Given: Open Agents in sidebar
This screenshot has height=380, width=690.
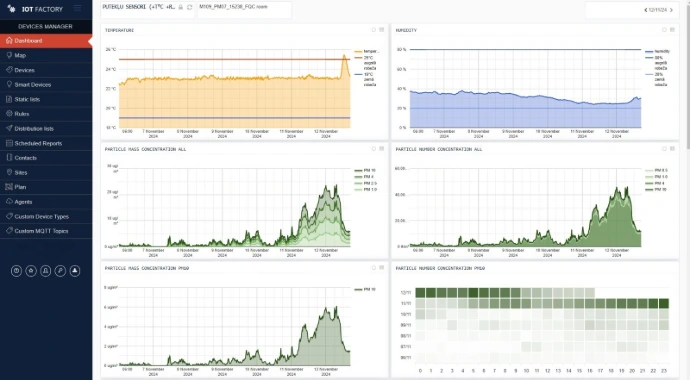Looking at the screenshot, I should [46, 201].
